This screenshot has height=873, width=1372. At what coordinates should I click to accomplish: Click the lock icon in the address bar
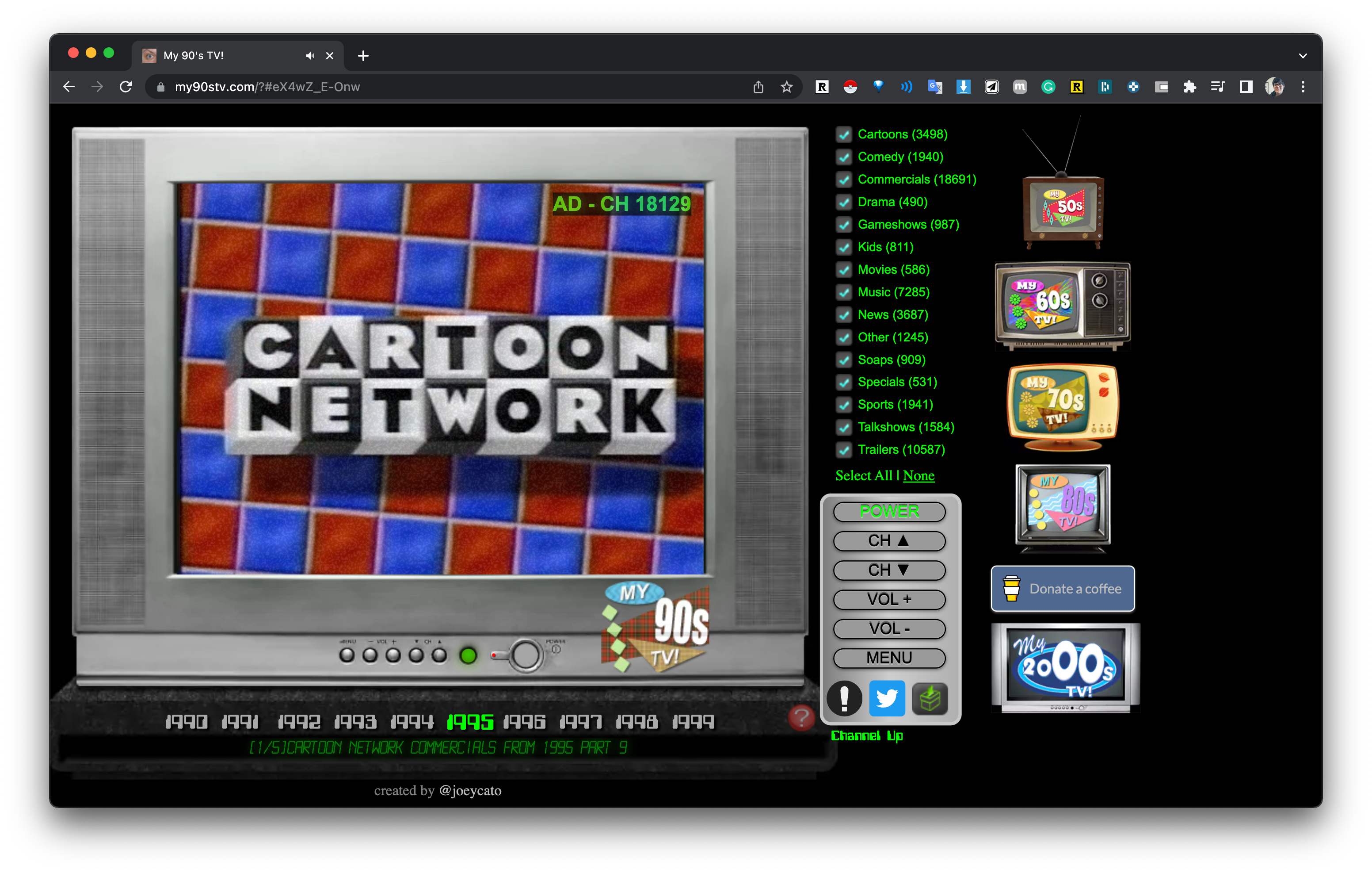[x=161, y=87]
